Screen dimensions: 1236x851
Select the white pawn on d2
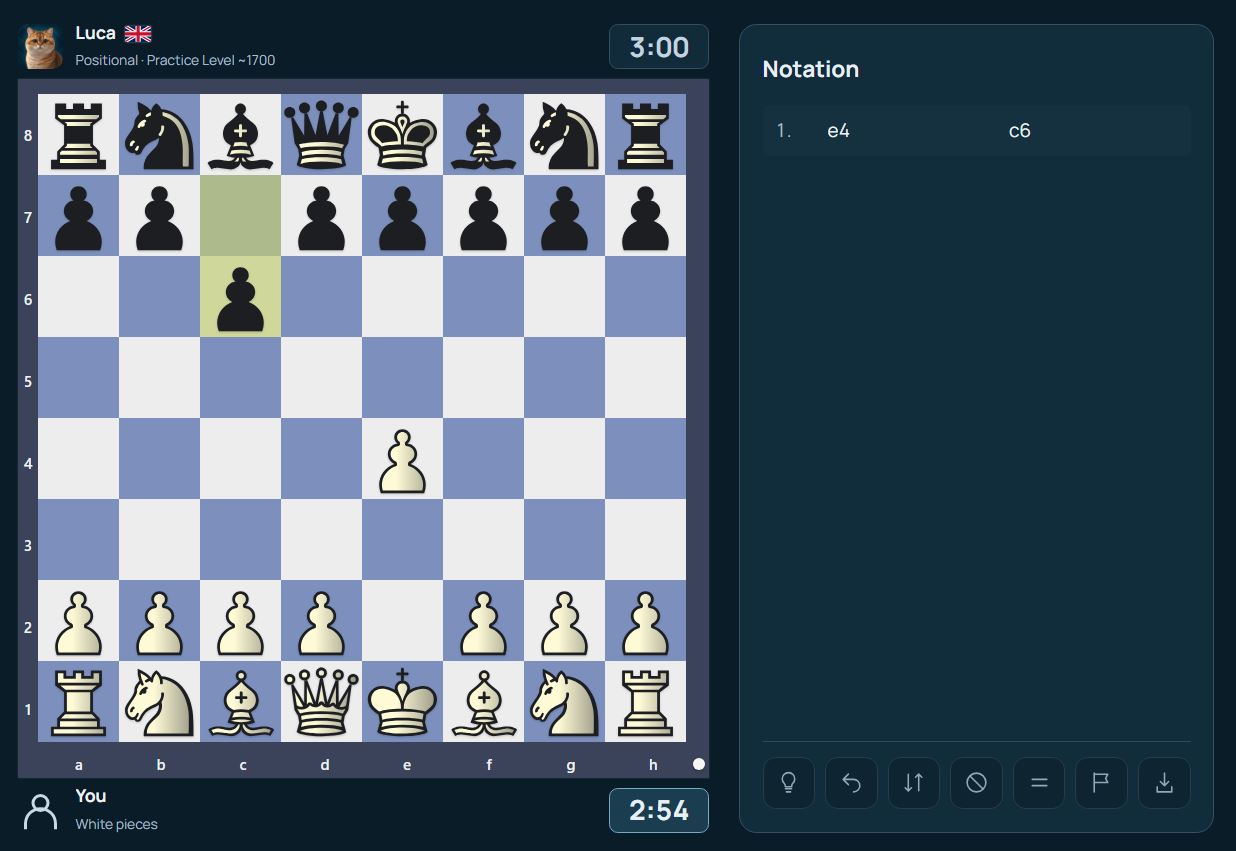coord(321,621)
